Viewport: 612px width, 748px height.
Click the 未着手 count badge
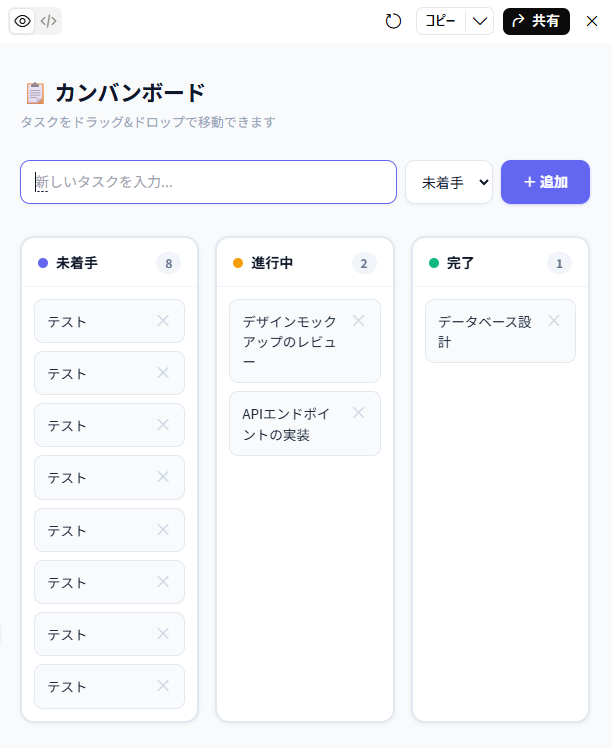pyautogui.click(x=168, y=263)
